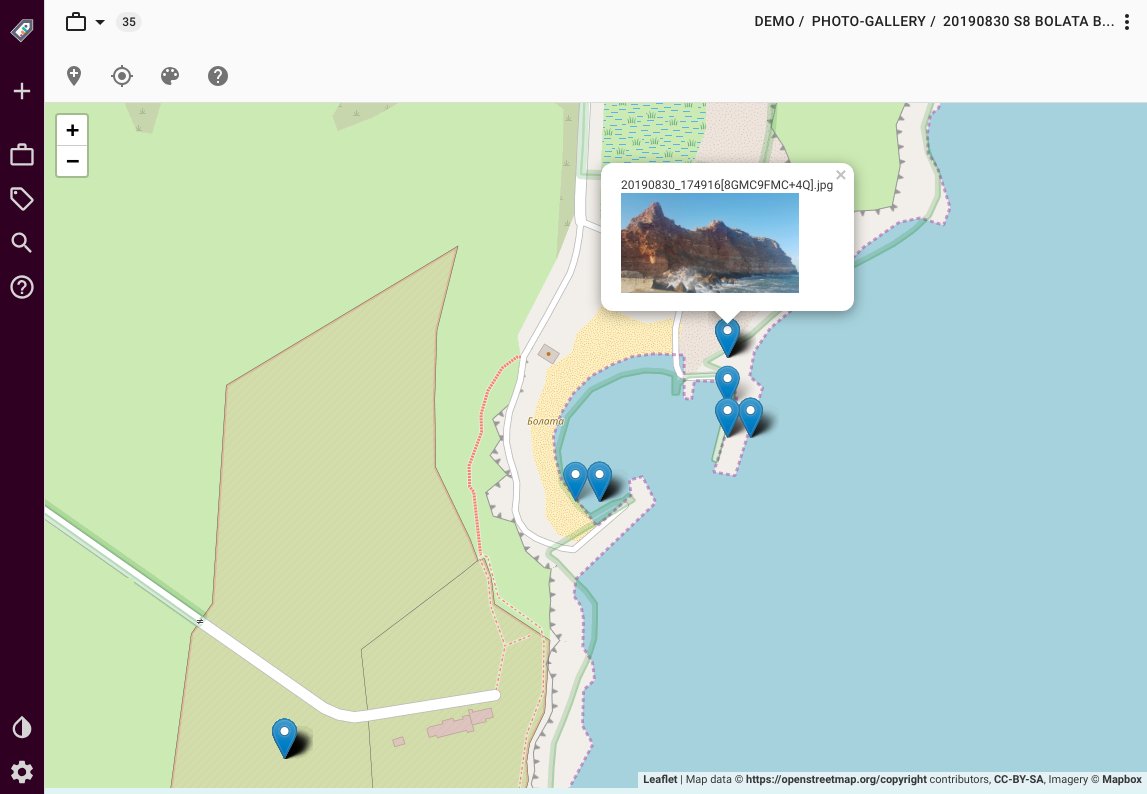This screenshot has height=794, width=1147.
Task: Click the add map marker icon
Action: 74,76
